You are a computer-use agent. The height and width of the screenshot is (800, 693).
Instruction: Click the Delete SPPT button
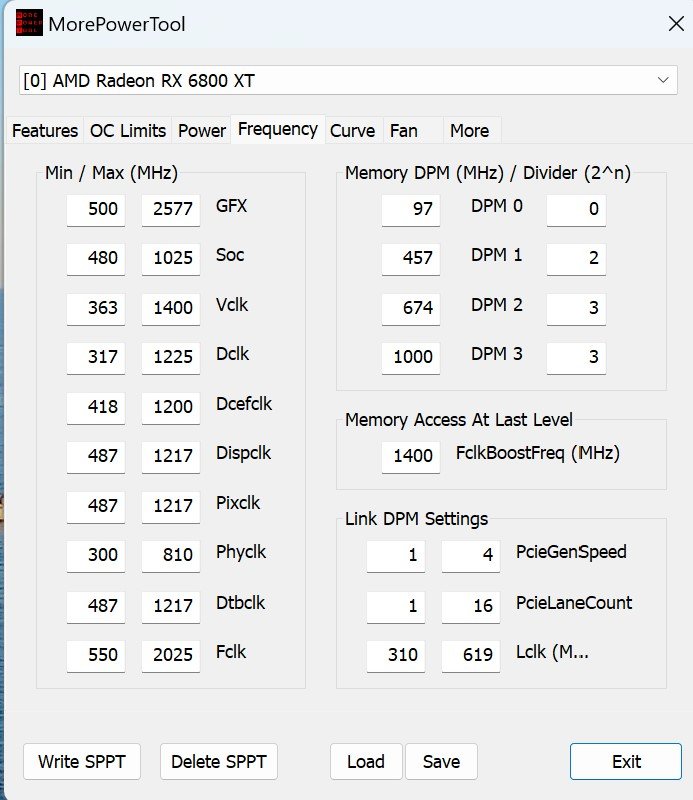[x=219, y=761]
